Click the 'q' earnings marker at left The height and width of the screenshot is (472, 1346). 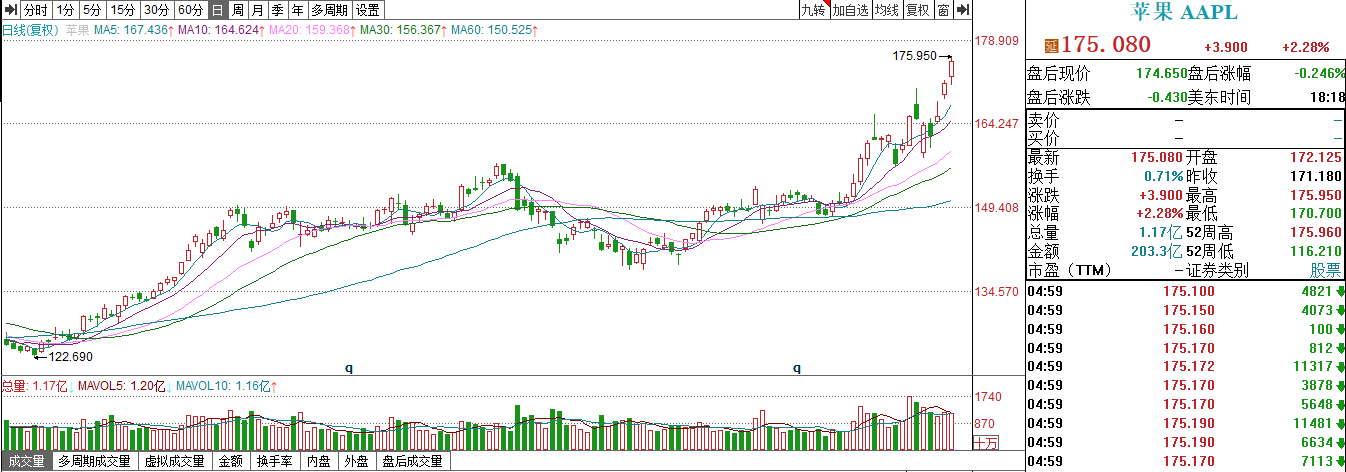pos(349,368)
